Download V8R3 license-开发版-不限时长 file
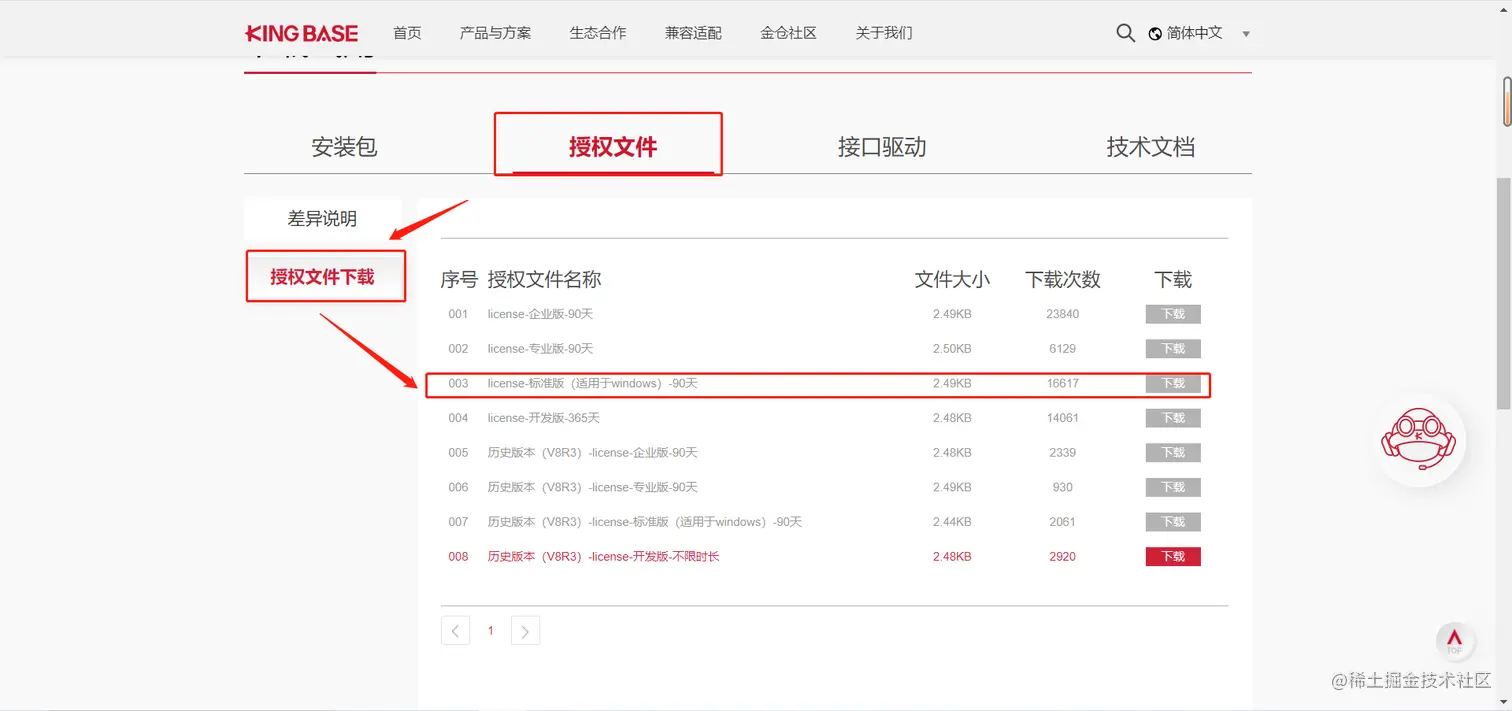Viewport: 1512px width, 711px height. [x=1173, y=556]
